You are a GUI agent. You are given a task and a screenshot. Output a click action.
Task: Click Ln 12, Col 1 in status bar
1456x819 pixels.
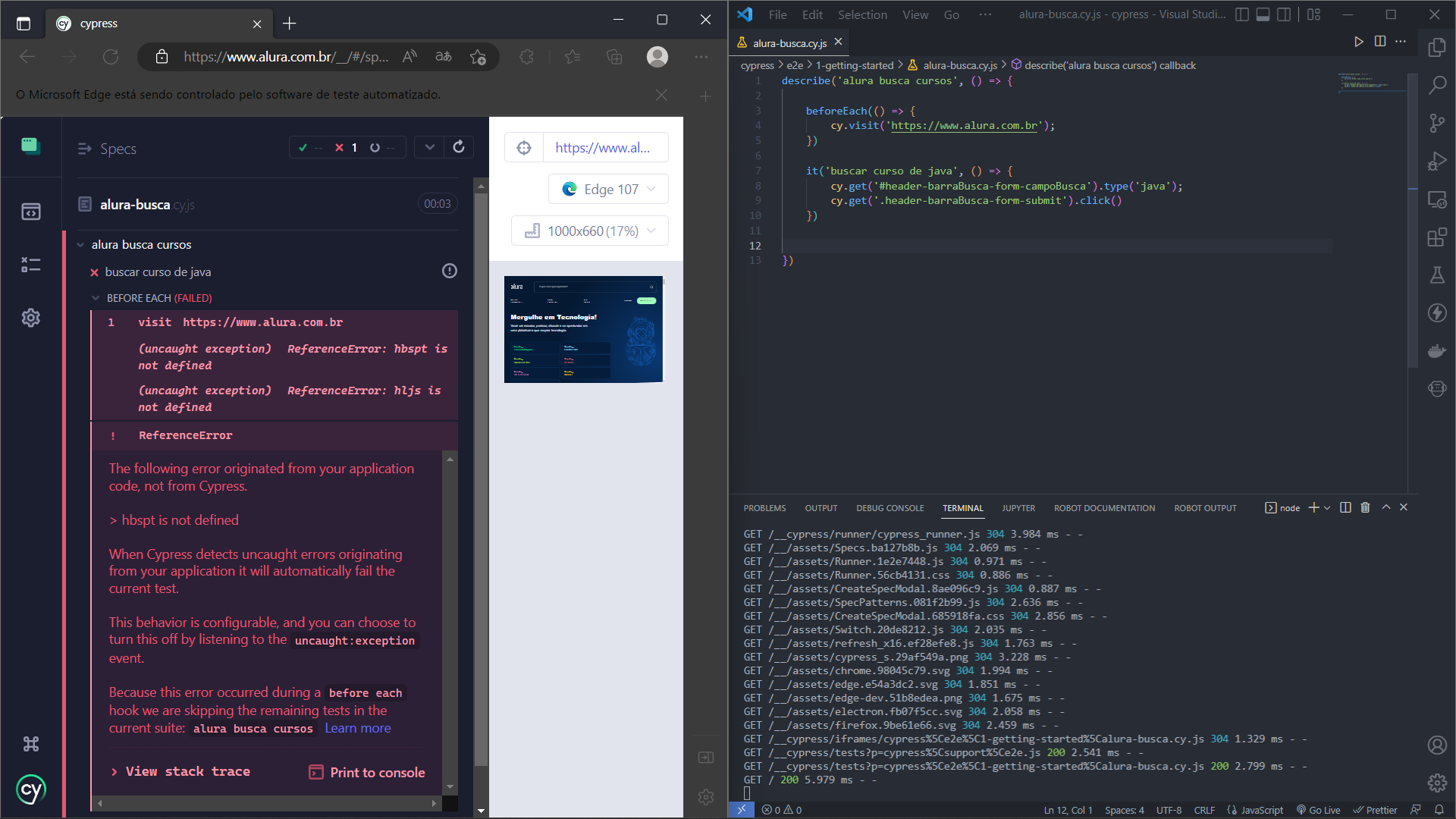pos(1068,810)
